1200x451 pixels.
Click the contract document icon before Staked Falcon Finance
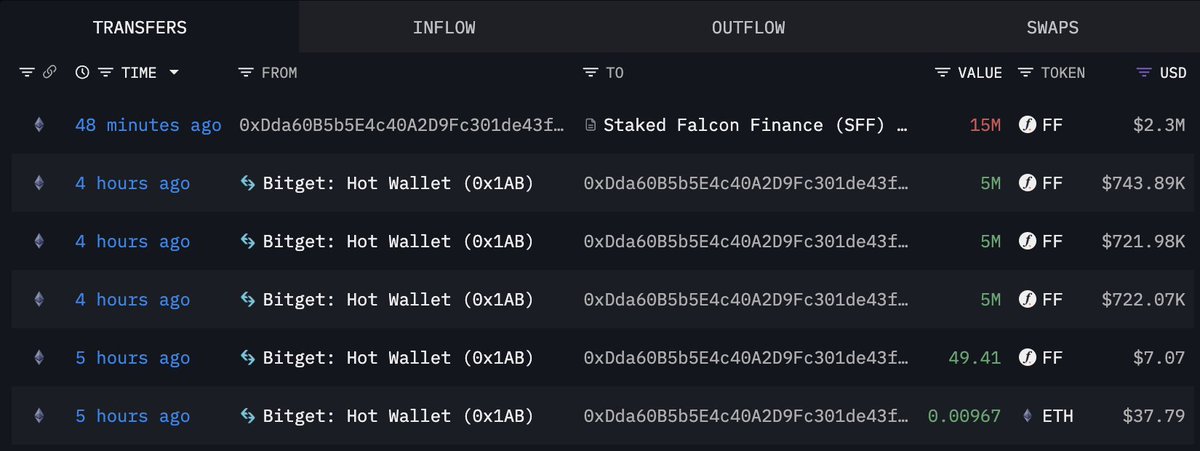coord(590,126)
